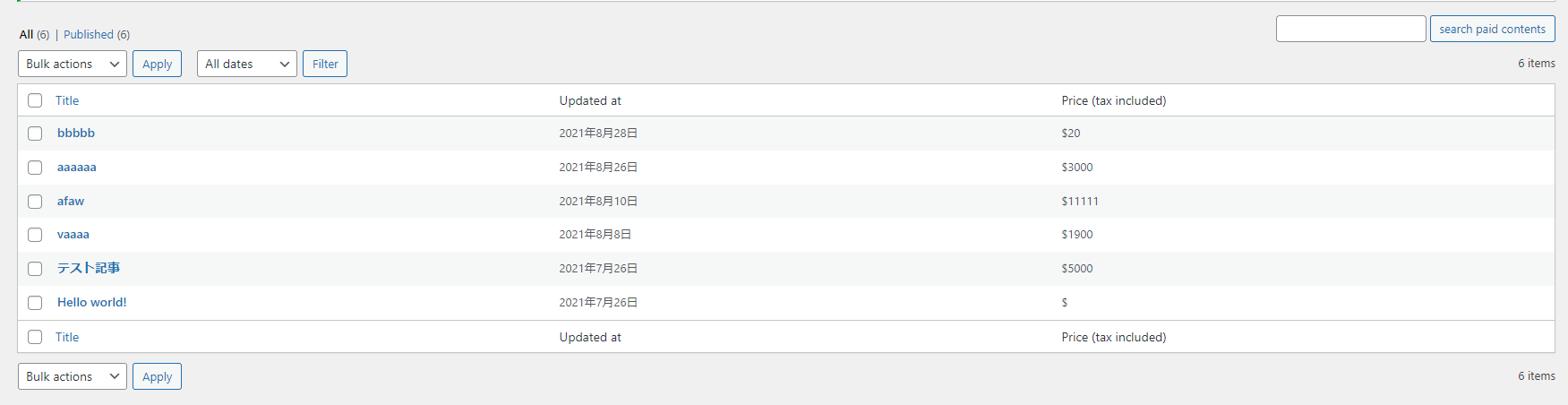
Task: Click the Filter button
Action: [x=325, y=64]
